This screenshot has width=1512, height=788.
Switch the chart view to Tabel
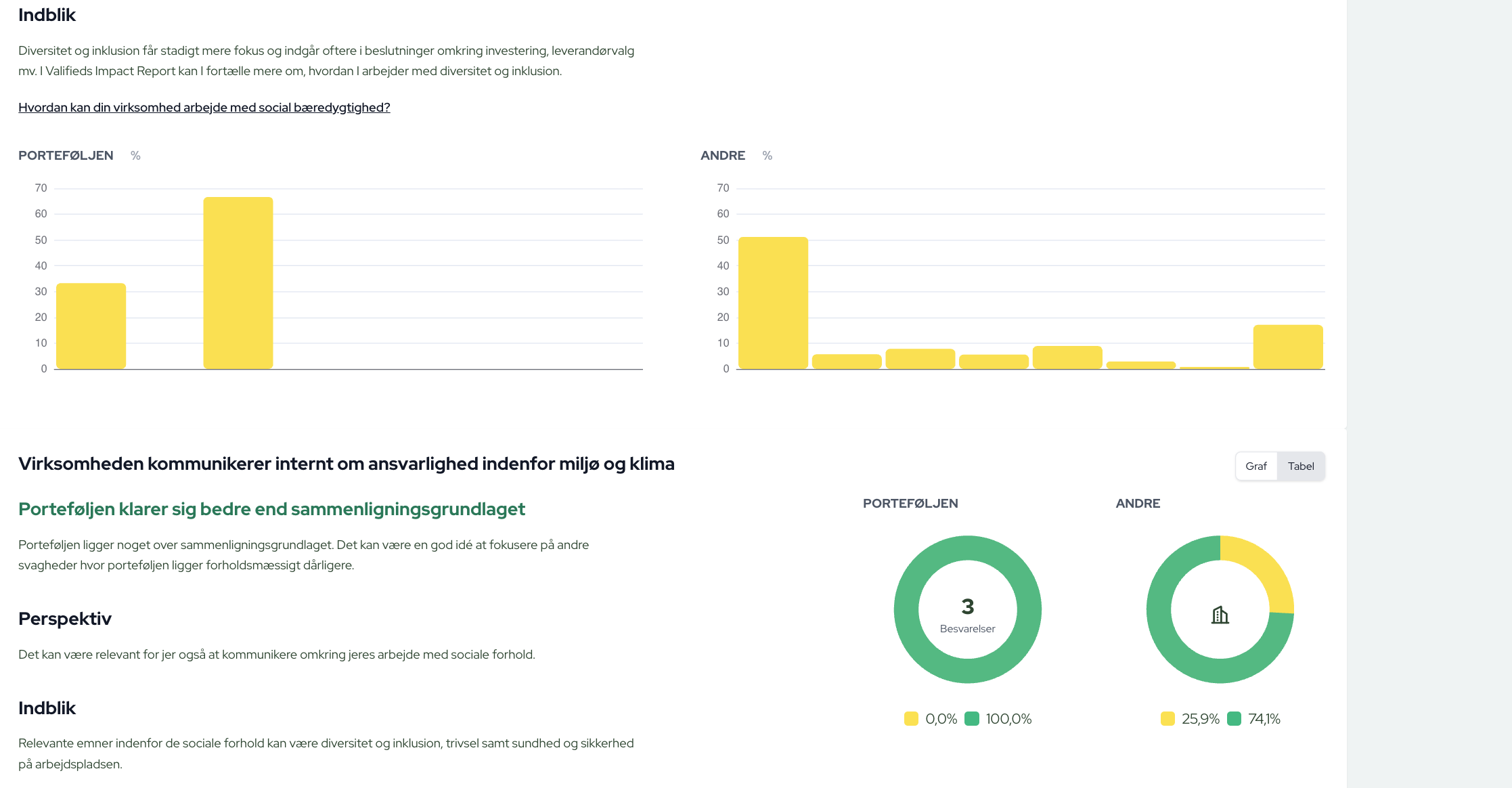(1301, 466)
